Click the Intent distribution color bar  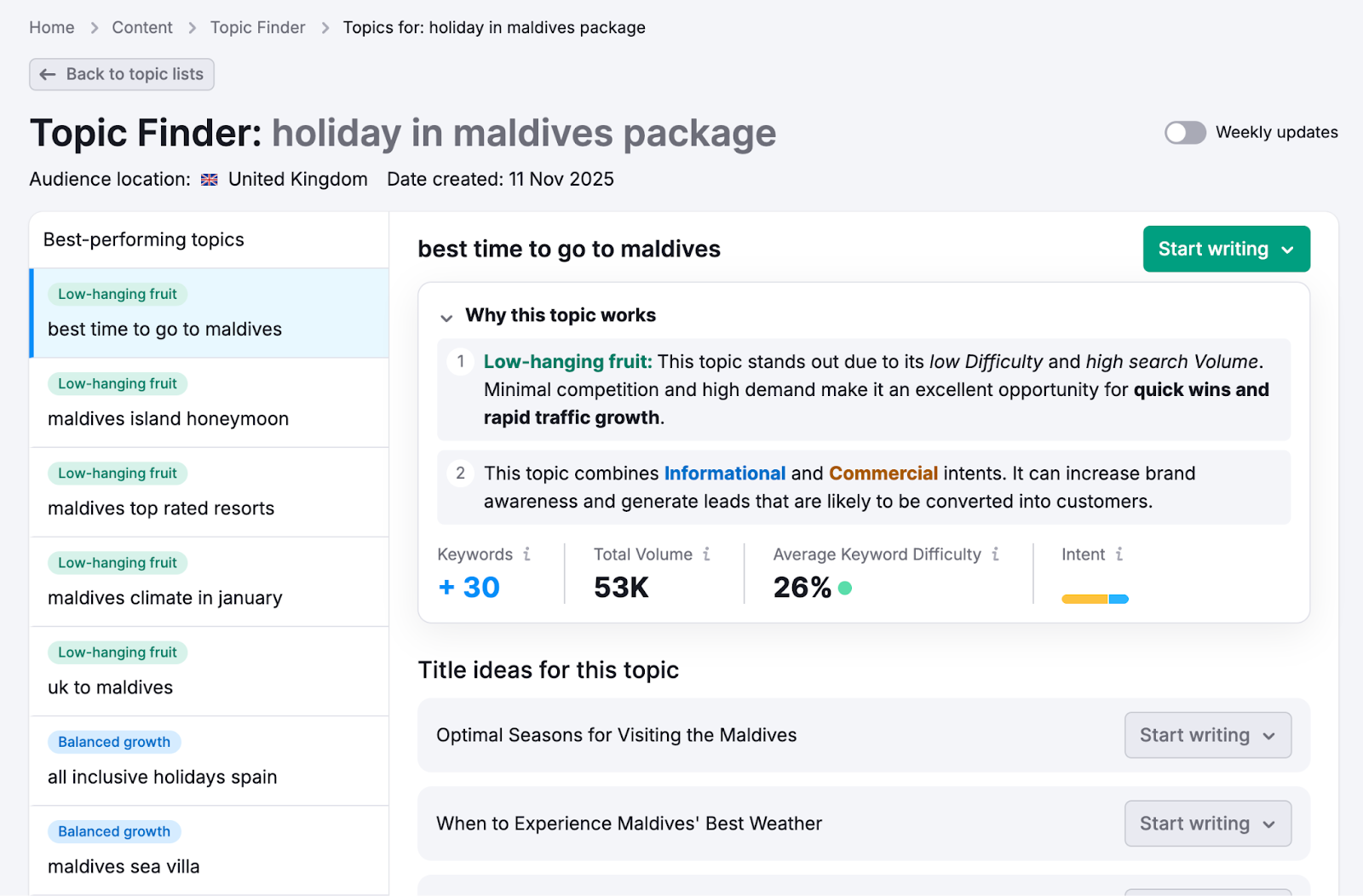point(1095,600)
